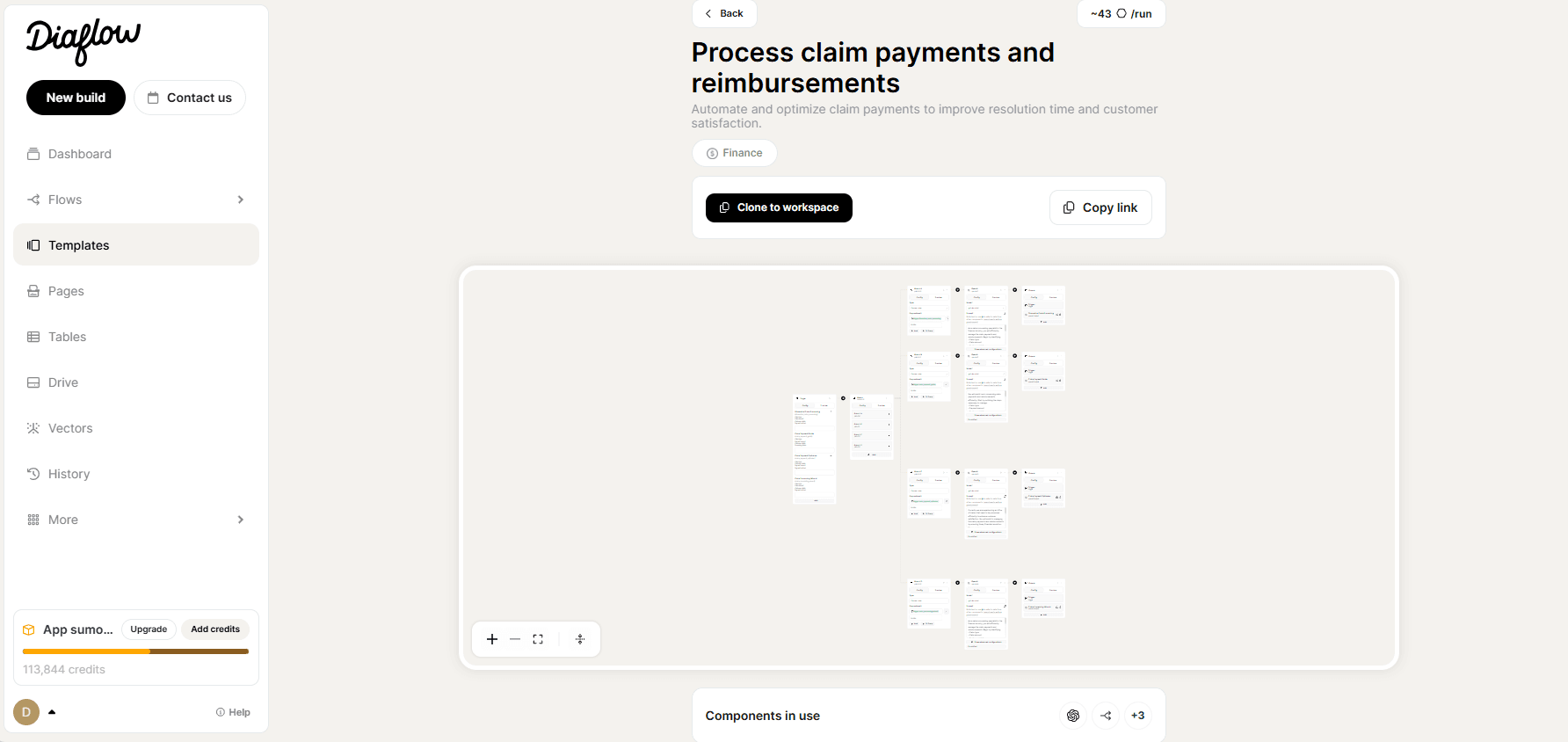The height and width of the screenshot is (742, 1568).
Task: Click the OpenAI component icon
Action: [x=1073, y=716]
